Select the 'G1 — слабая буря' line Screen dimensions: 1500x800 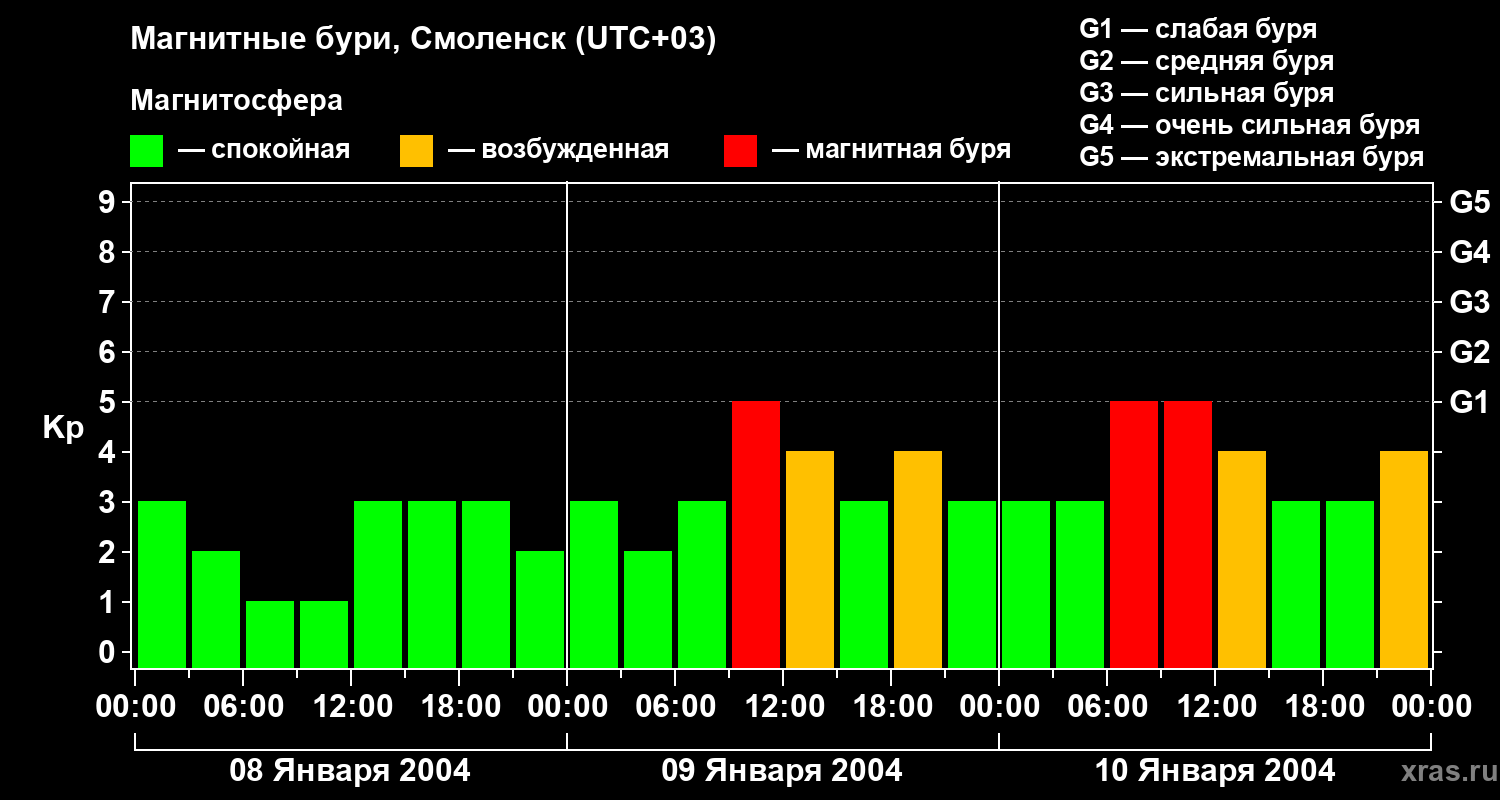(x=1198, y=29)
